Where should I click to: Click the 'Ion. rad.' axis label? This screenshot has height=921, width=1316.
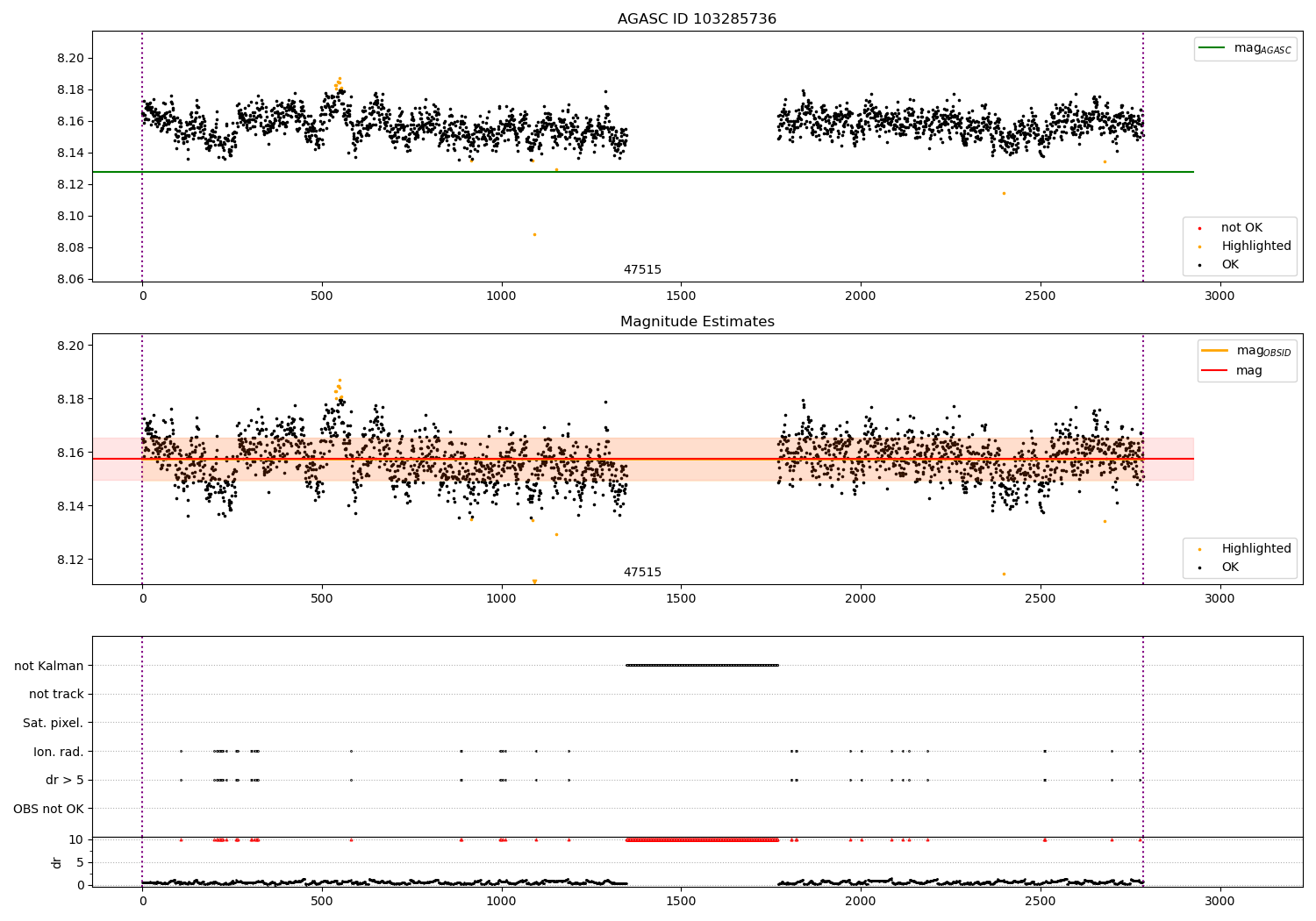58,752
